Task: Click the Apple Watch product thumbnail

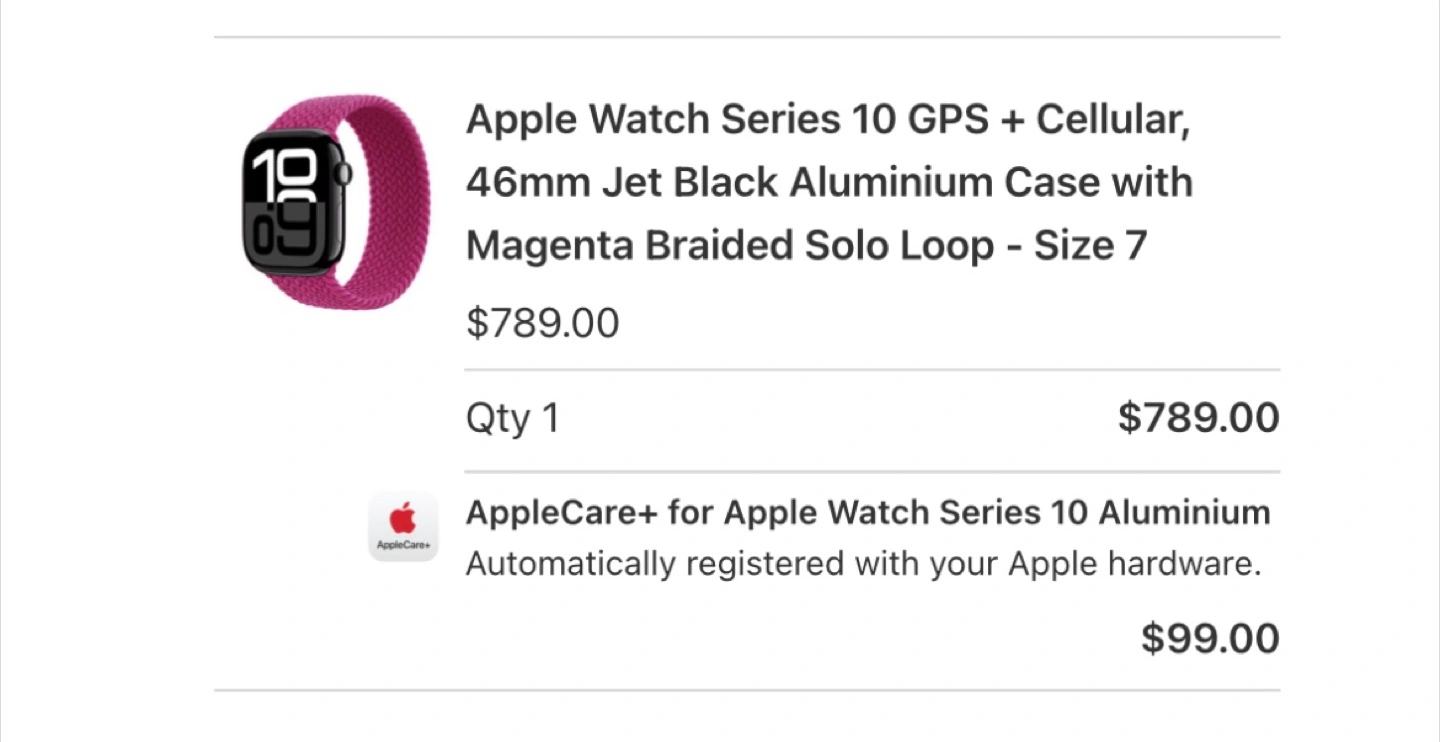Action: tap(335, 201)
